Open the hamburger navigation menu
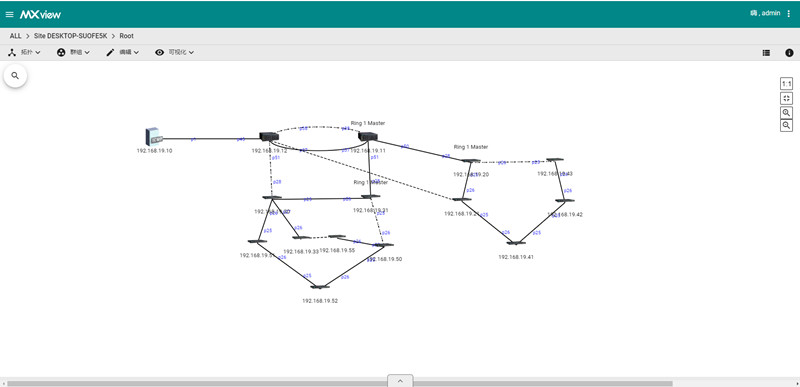The width and height of the screenshot is (800, 387). click(9, 14)
